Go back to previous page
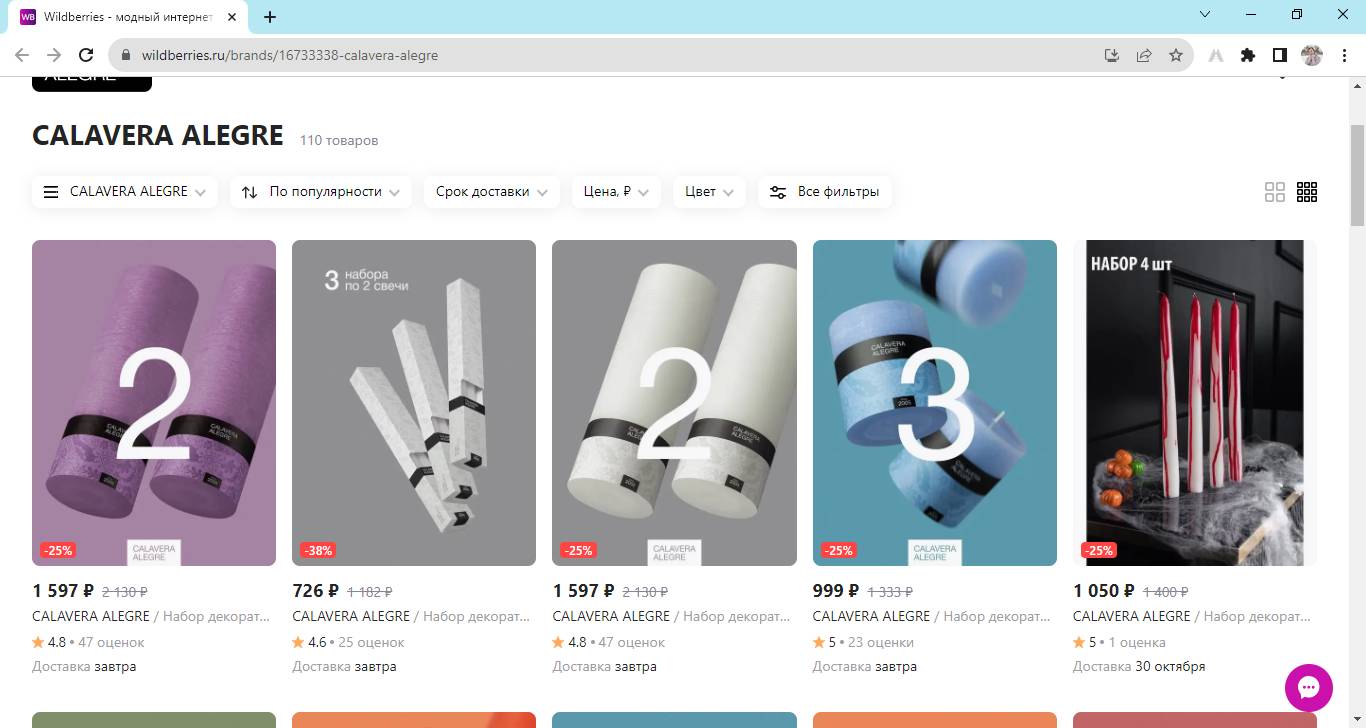Screen dimensions: 1366x728 coord(22,55)
